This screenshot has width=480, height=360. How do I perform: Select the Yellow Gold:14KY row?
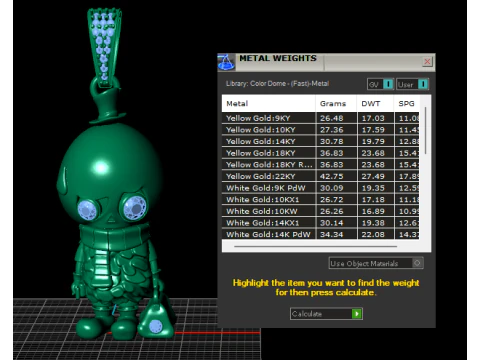coord(320,141)
